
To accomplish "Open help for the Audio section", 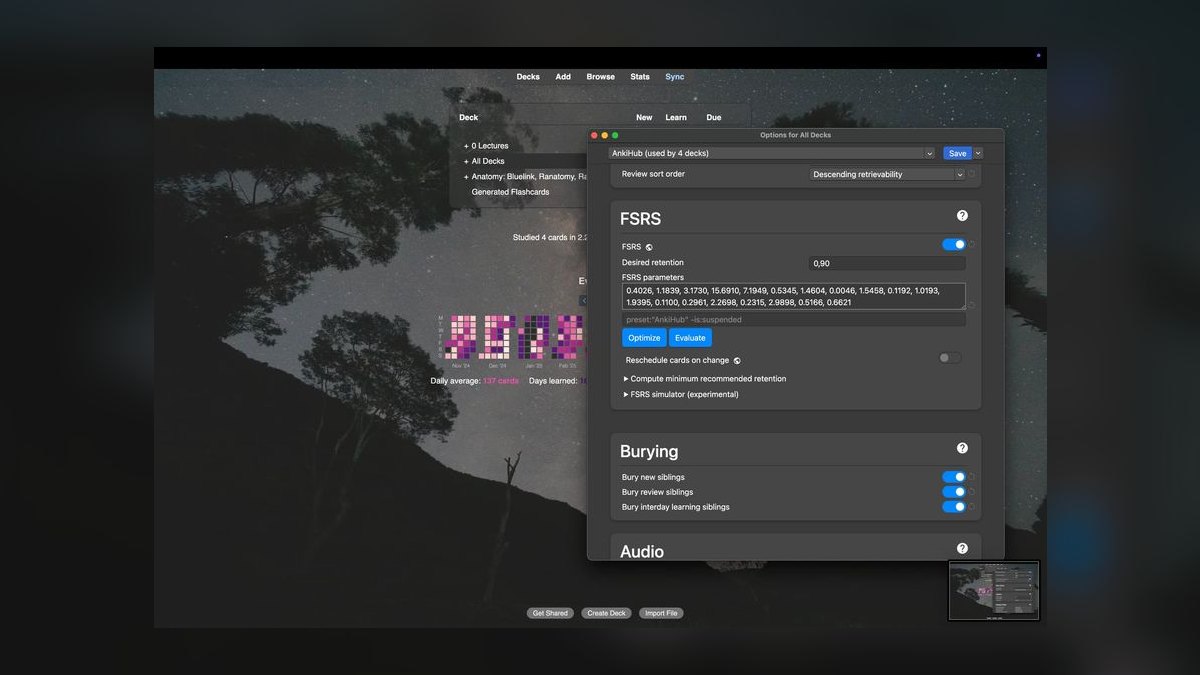I will pyautogui.click(x=962, y=548).
